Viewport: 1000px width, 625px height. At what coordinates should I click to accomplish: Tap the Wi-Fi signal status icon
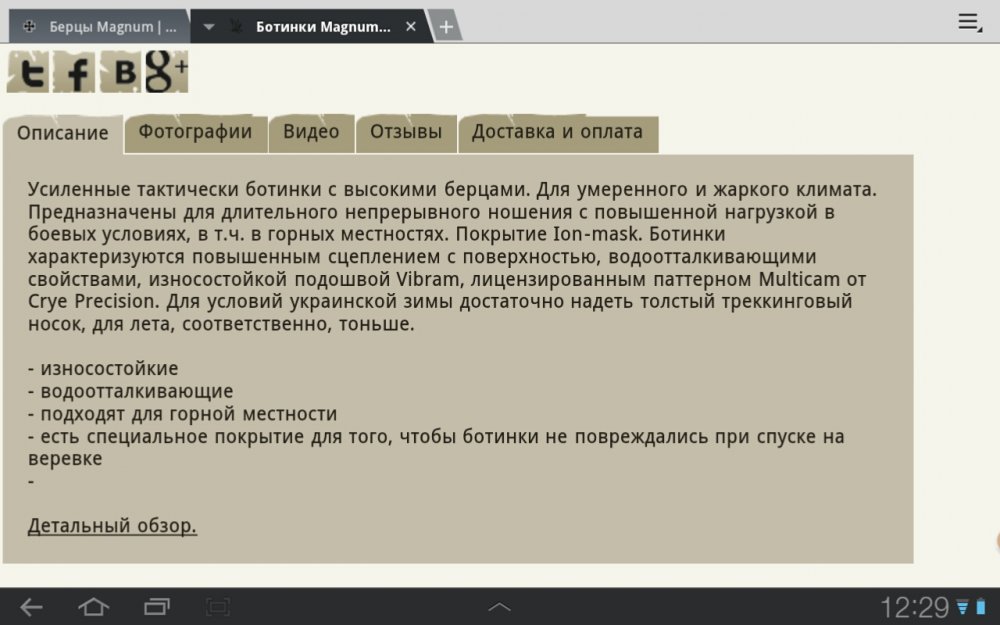(x=962, y=607)
